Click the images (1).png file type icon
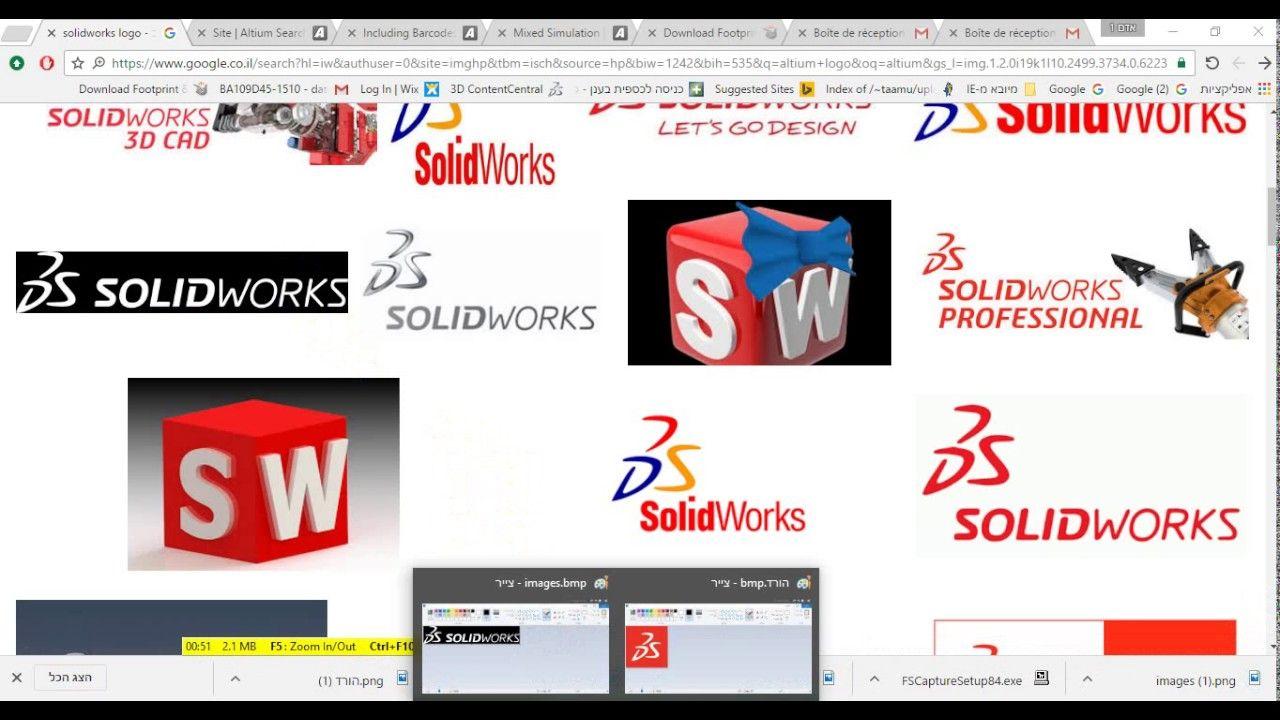Viewport: 1280px width, 720px height. [1254, 679]
